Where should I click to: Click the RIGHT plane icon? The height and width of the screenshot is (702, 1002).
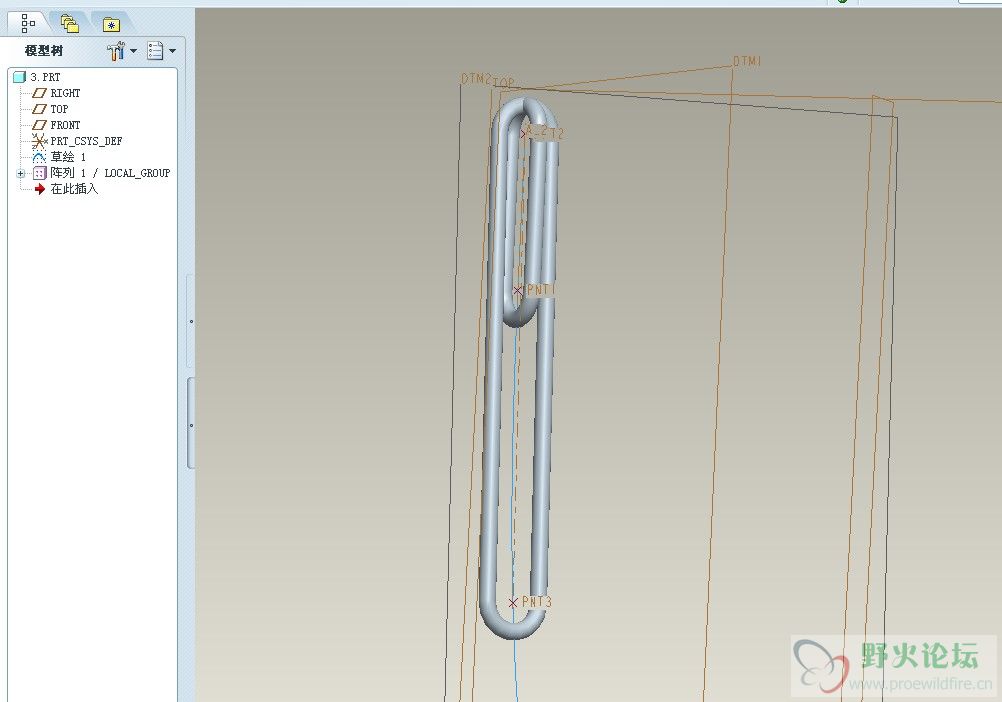[x=40, y=93]
